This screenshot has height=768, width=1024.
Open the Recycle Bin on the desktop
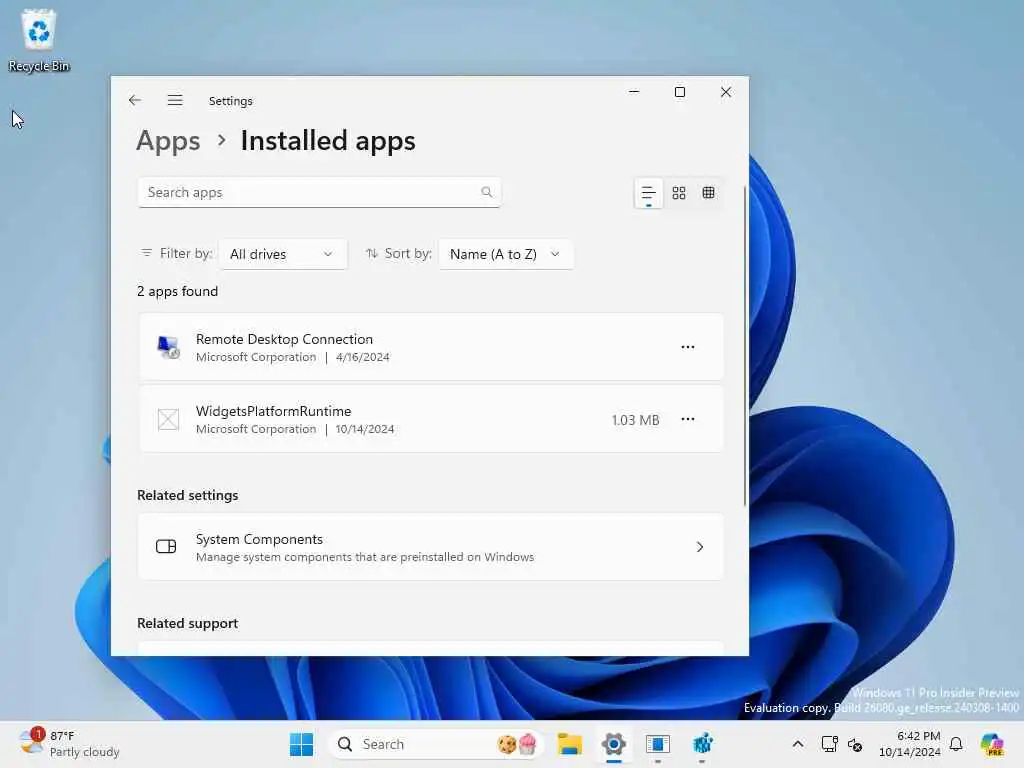(x=39, y=41)
